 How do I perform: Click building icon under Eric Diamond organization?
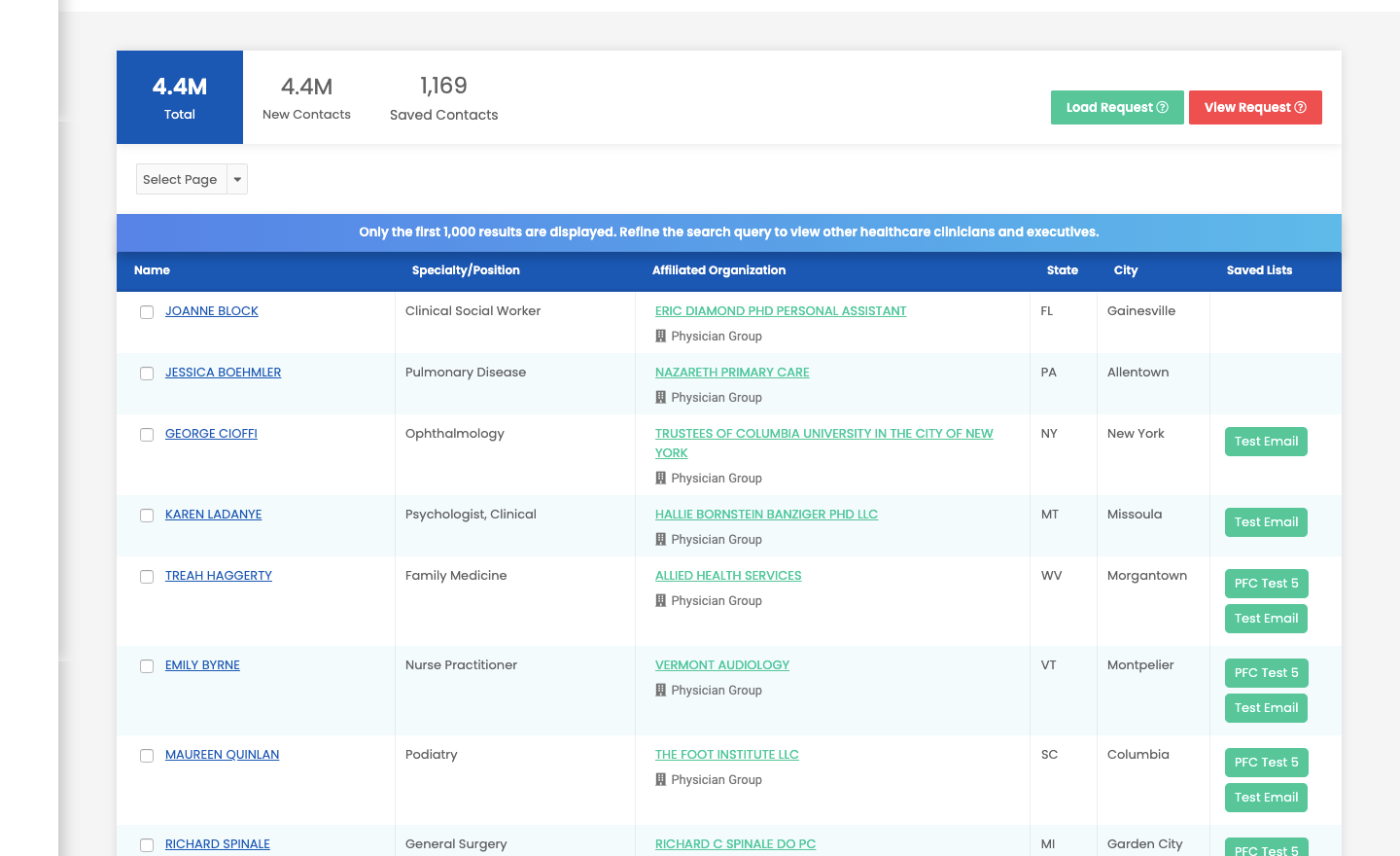tap(661, 337)
